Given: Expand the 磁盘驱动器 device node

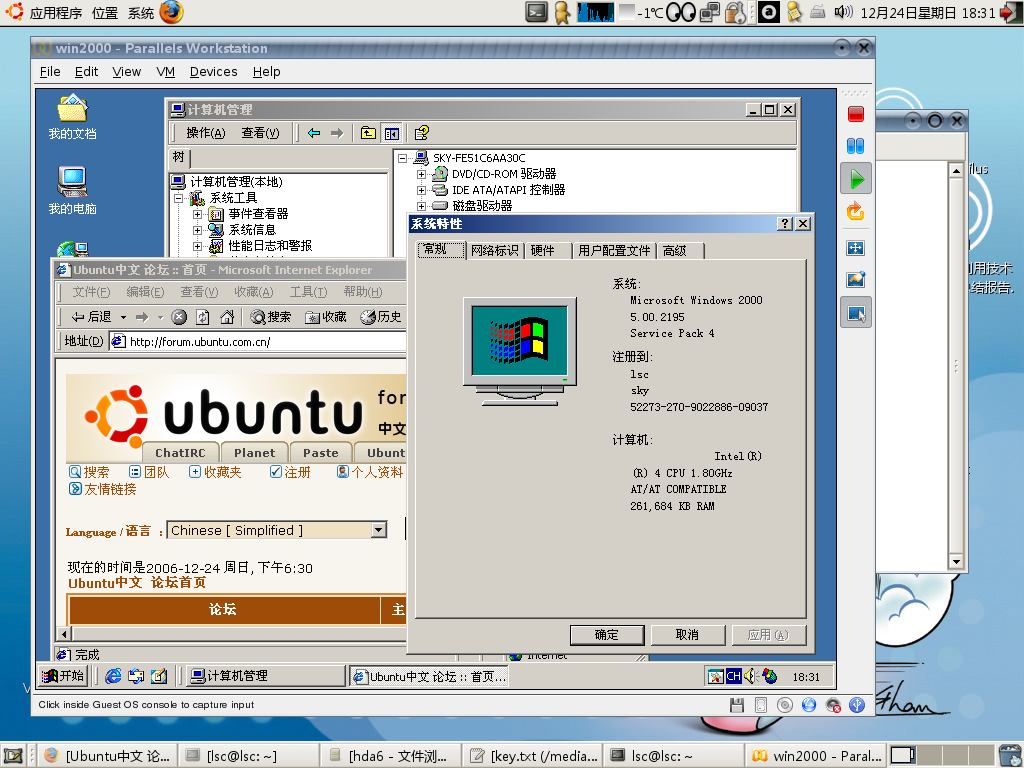Looking at the screenshot, I should tap(421, 206).
